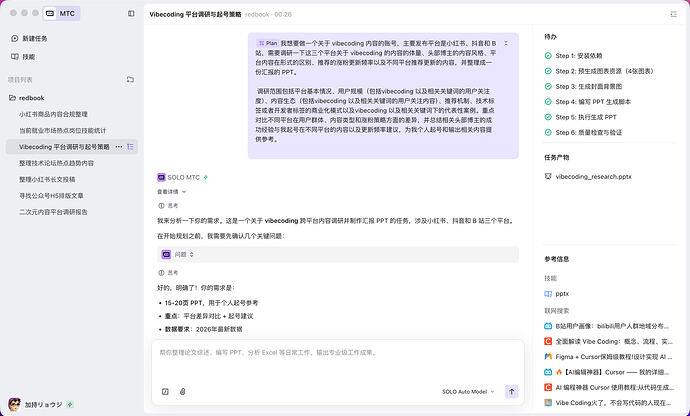690x416 pixels.
Task: Click the 项目列表 label
Action: 20,80
